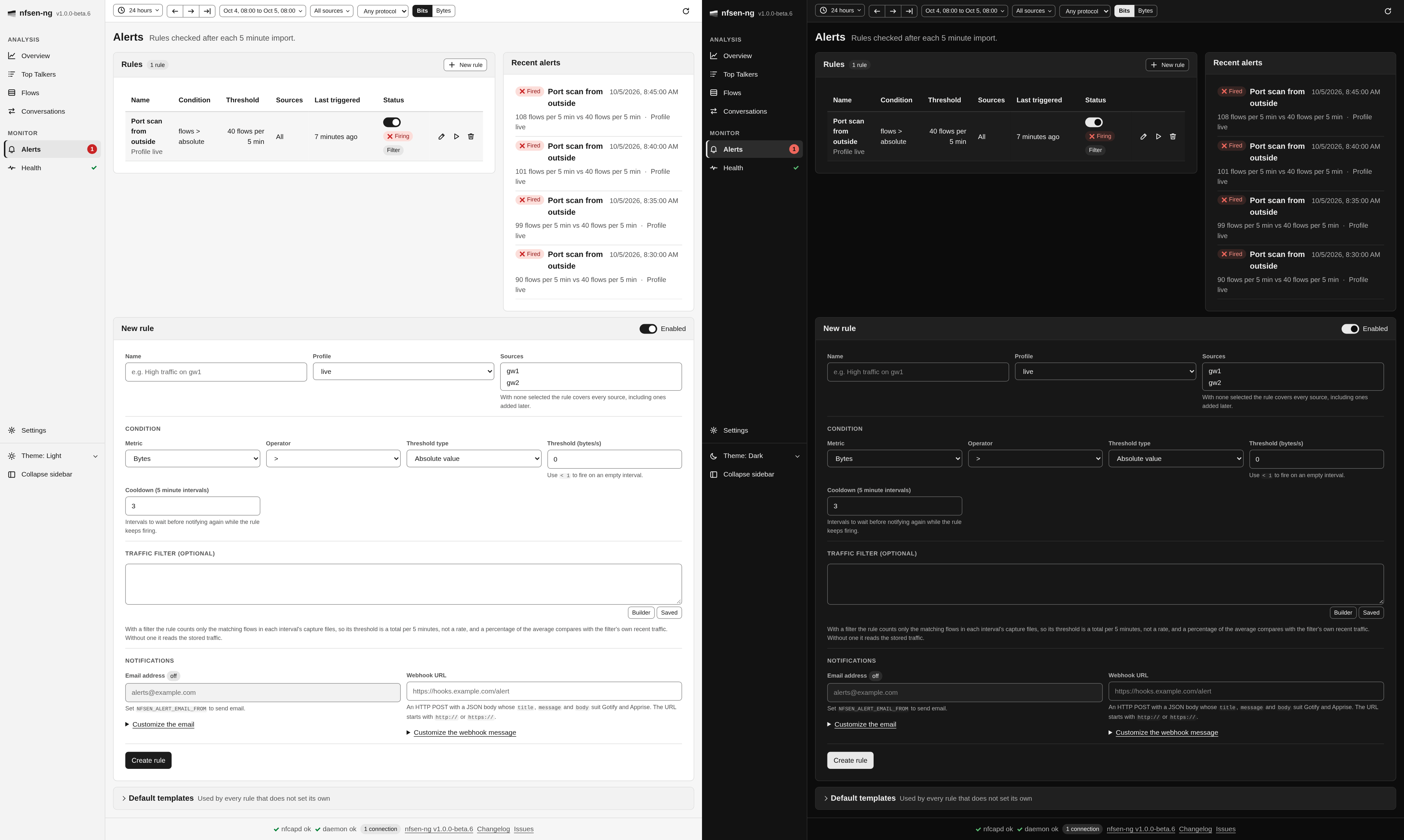Toggle Port scan rule switch, light pane

click(x=392, y=122)
